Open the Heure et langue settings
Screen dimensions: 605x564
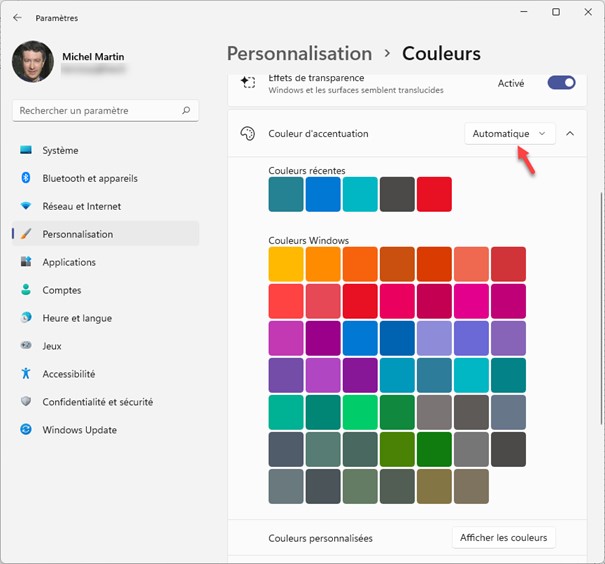[x=76, y=318]
